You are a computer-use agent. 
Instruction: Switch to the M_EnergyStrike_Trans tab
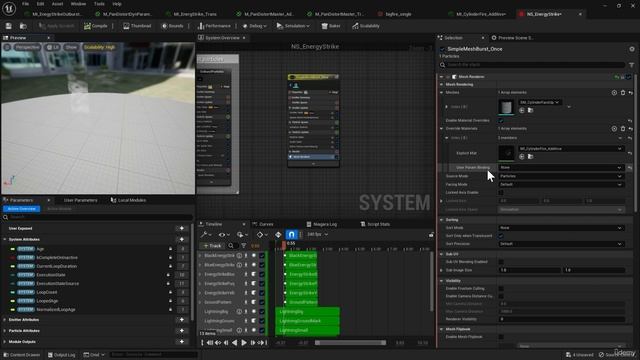195,14
